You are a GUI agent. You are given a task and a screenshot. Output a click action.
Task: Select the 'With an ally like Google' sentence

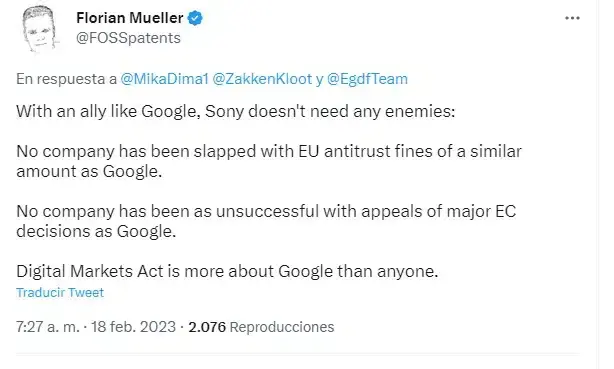click(236, 111)
